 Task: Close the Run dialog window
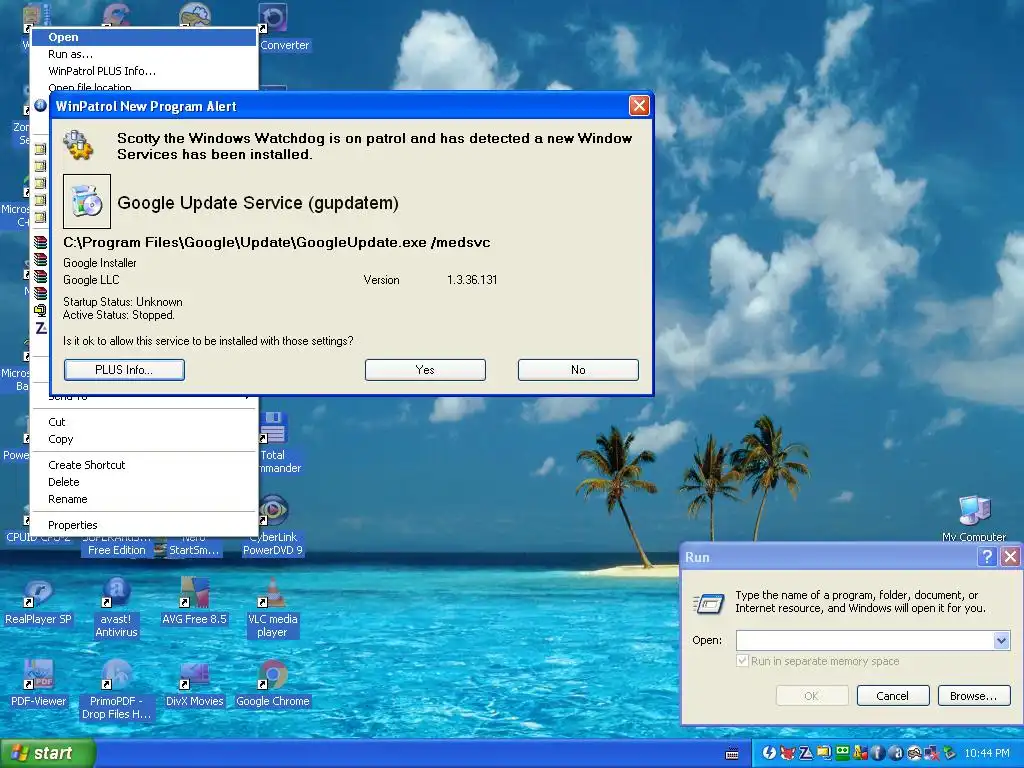(1010, 556)
